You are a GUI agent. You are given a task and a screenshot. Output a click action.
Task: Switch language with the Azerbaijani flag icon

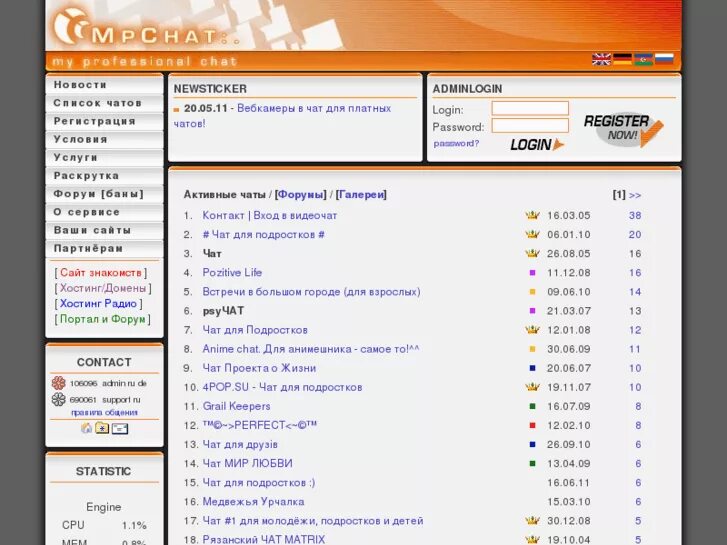644,59
